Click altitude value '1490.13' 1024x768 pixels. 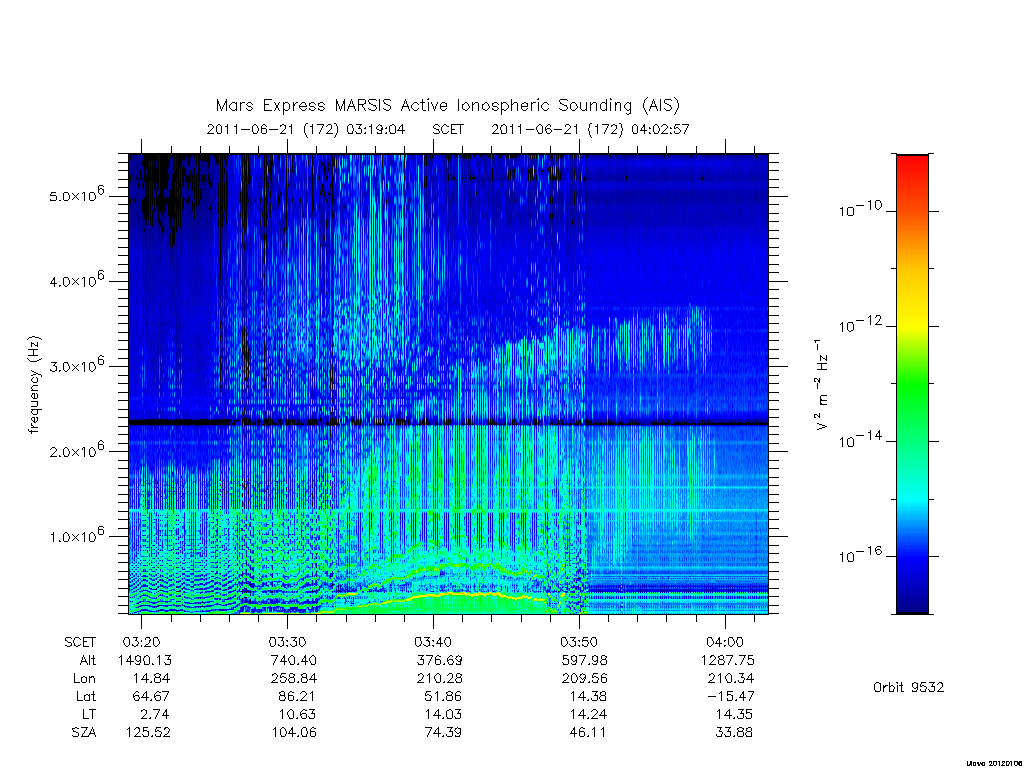click(x=144, y=660)
